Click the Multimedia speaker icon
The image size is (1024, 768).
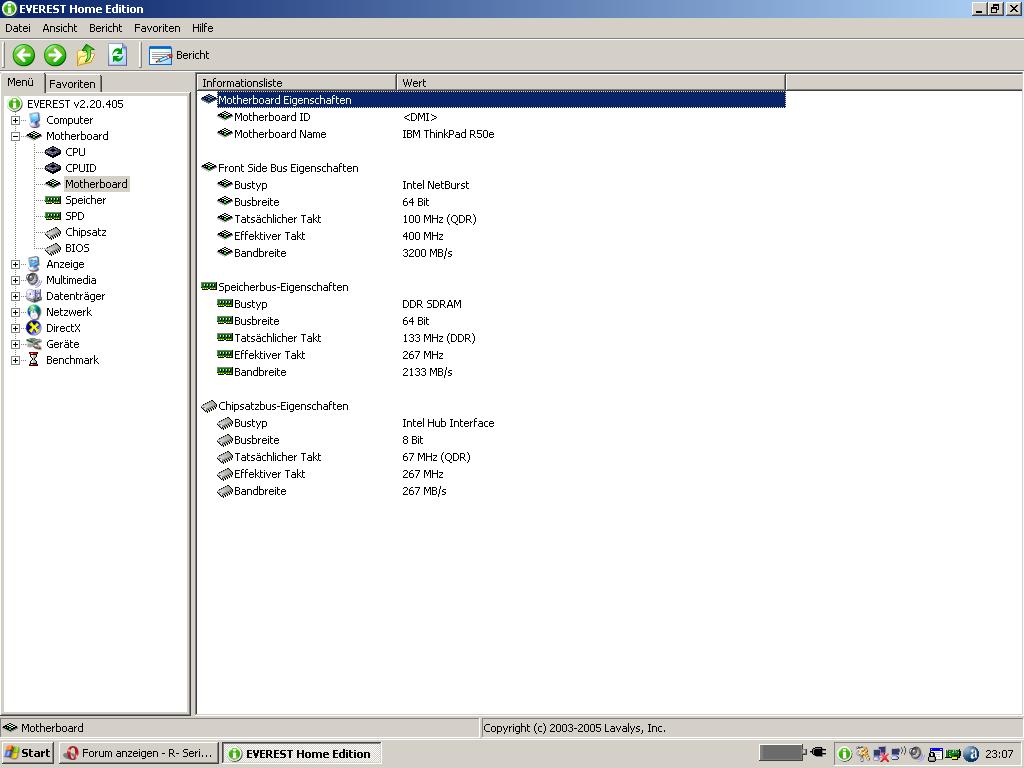(x=34, y=280)
